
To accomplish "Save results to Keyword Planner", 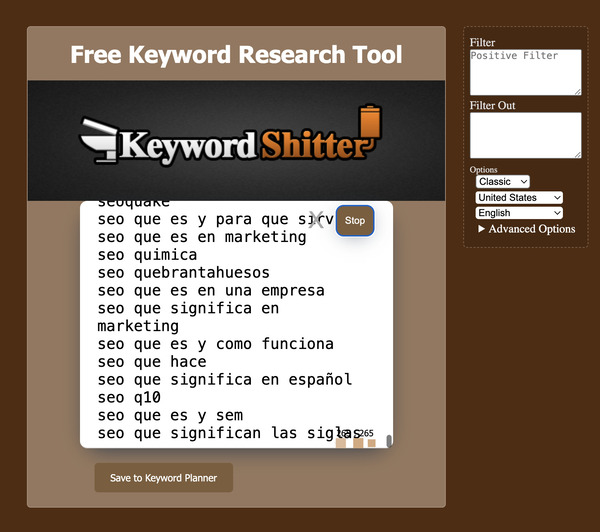I will (163, 477).
